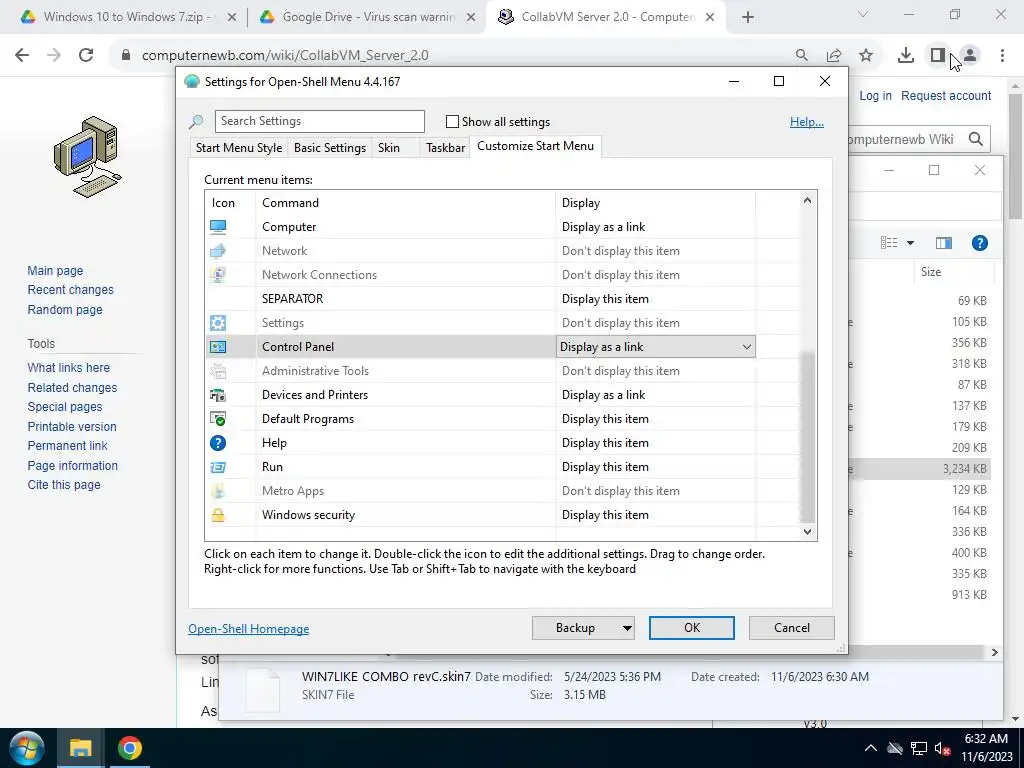
Task: Switch to Skin tab
Action: click(389, 148)
